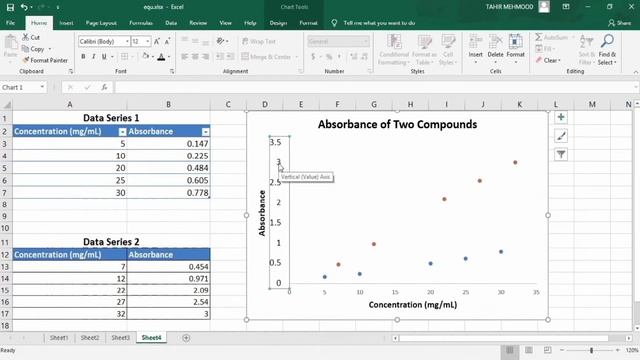Click the horizontal scrollbar
Screen dimensions: 640x360
(x=504, y=338)
